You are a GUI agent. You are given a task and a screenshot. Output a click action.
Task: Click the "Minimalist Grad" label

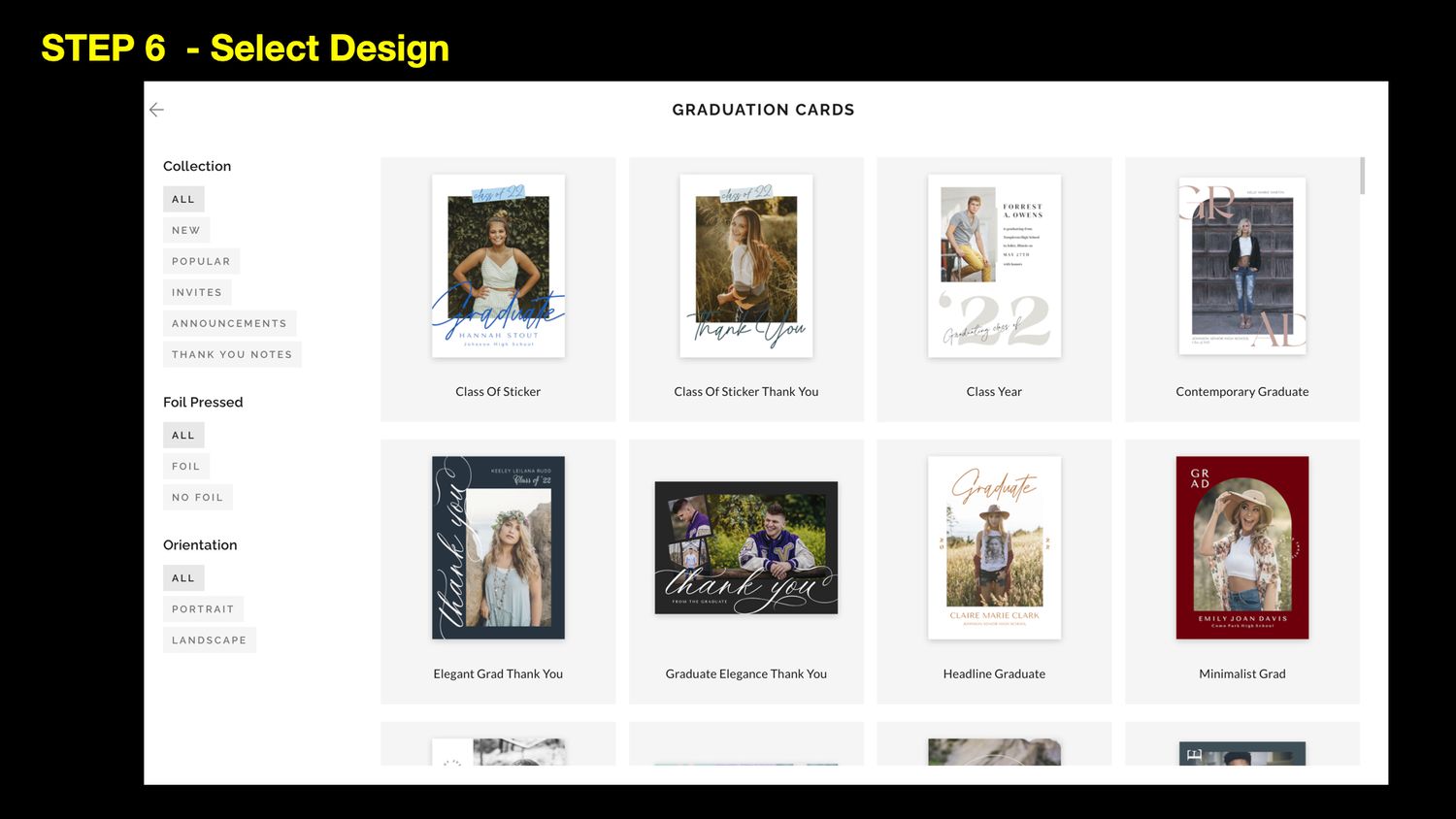tap(1242, 673)
